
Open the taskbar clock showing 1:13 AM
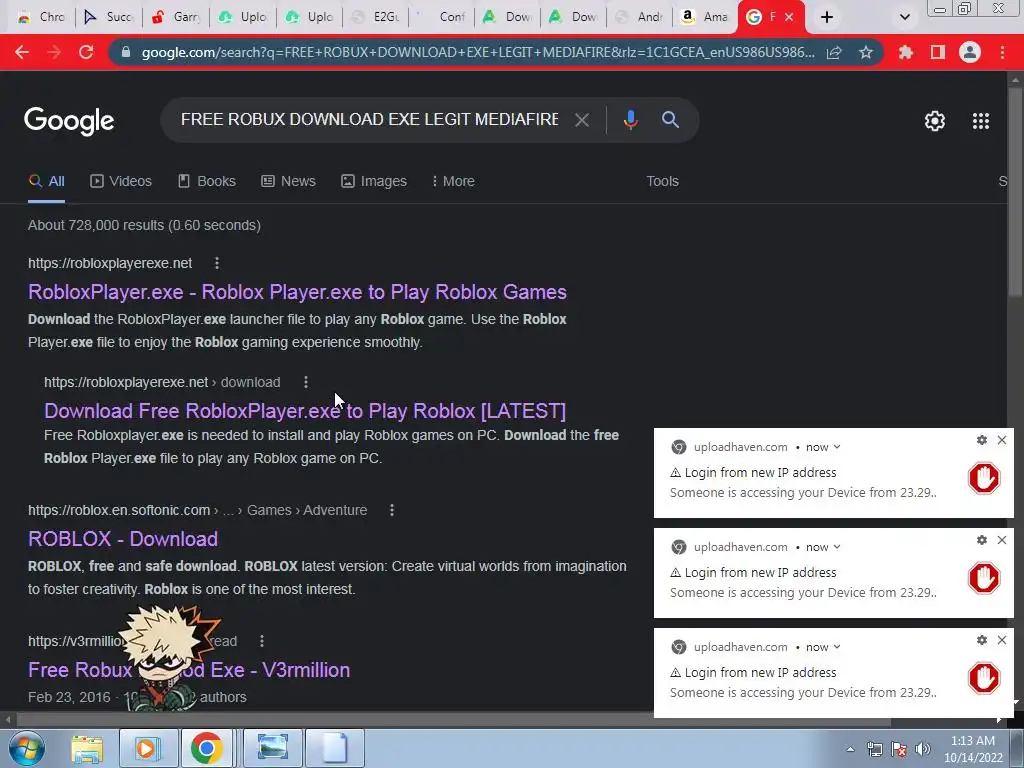click(973, 749)
